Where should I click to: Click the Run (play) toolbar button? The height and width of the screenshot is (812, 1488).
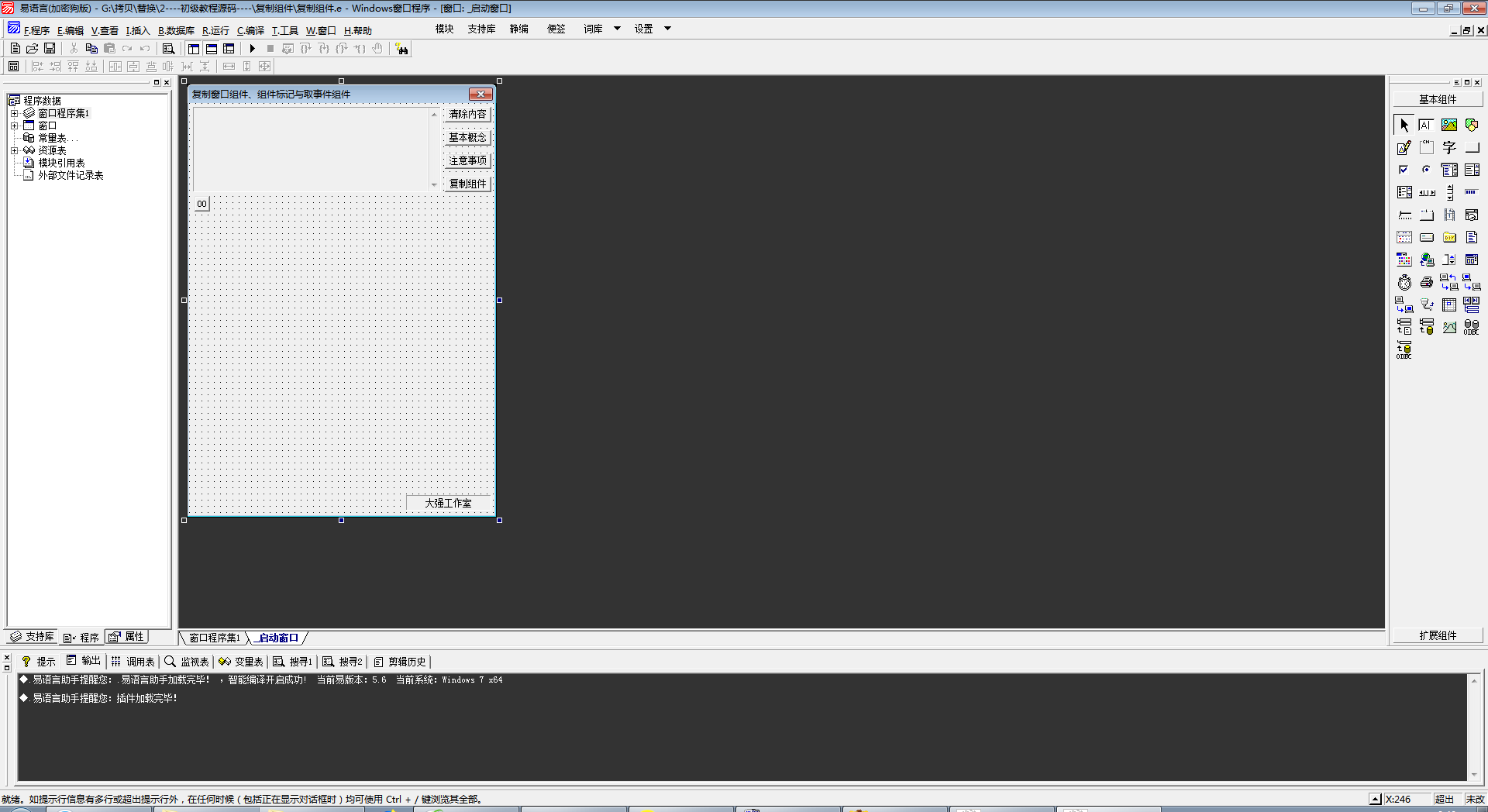point(252,49)
